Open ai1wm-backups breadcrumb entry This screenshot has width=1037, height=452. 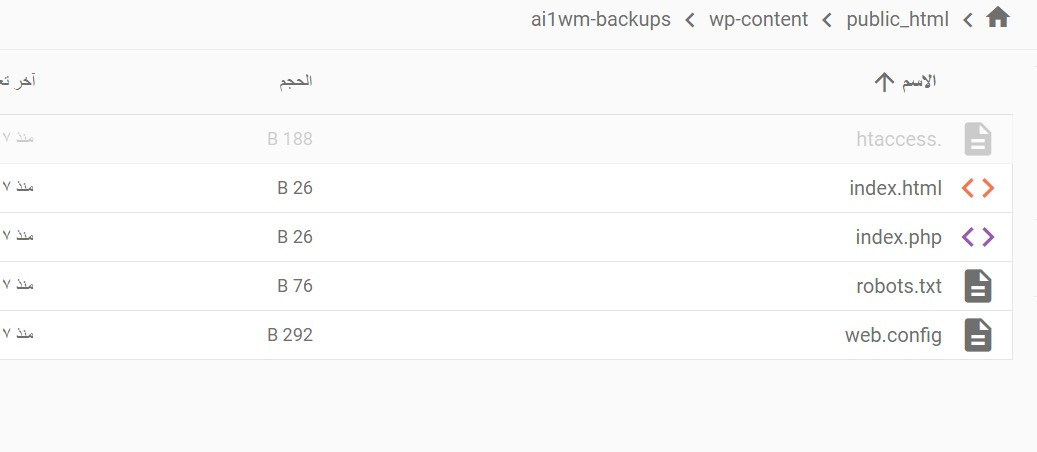[600, 19]
